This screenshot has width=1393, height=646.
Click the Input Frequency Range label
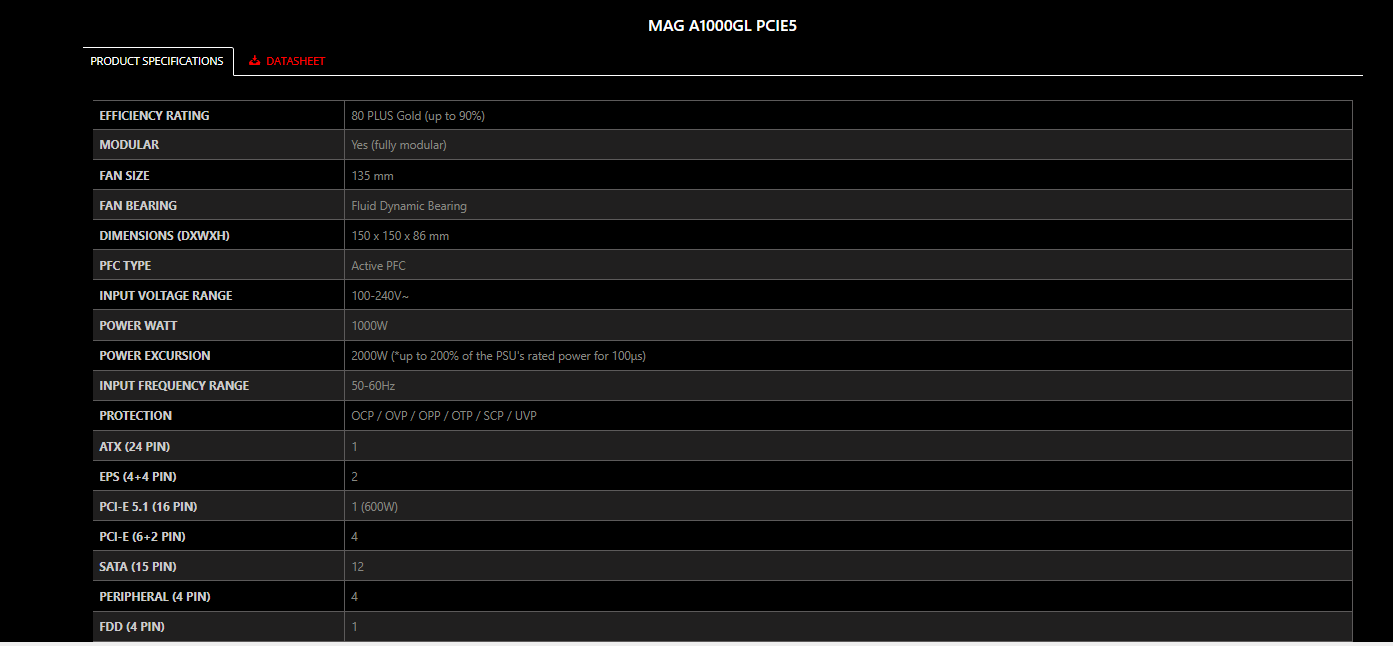[x=174, y=386]
